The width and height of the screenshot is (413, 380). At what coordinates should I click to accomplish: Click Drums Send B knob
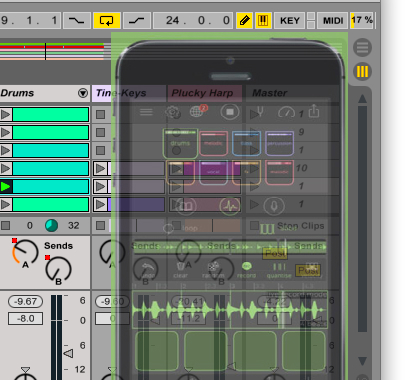[58, 269]
